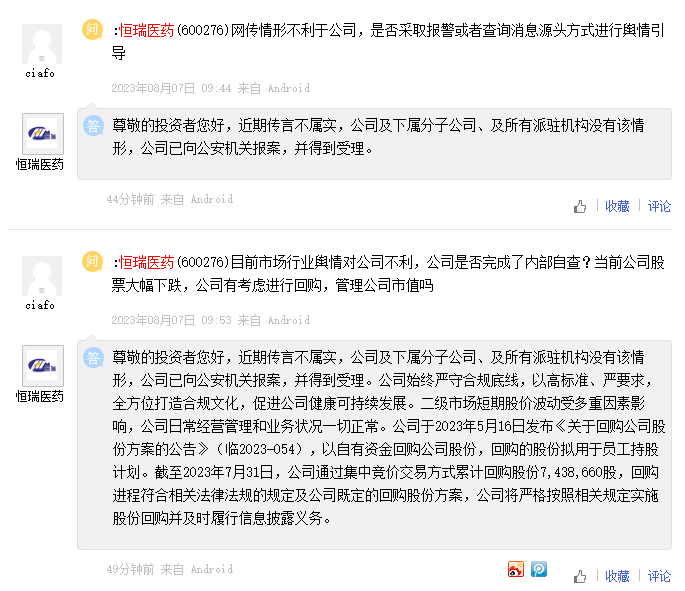Click the 恒瑞医药 company logo in second answer
685x591 pixels.
[42, 366]
